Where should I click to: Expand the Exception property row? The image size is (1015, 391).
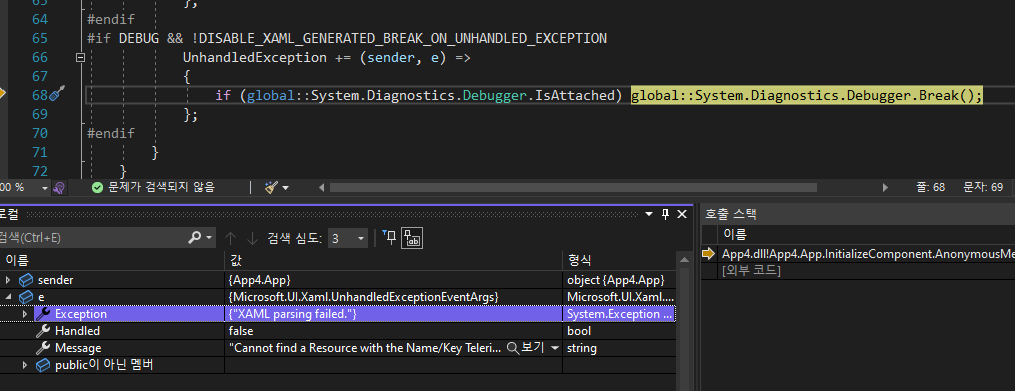coord(26,314)
